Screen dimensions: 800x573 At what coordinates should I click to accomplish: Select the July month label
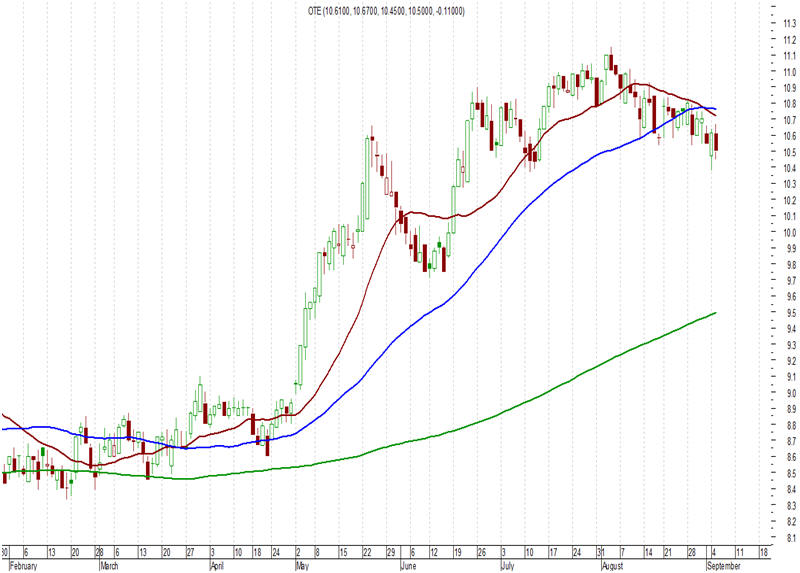click(507, 566)
